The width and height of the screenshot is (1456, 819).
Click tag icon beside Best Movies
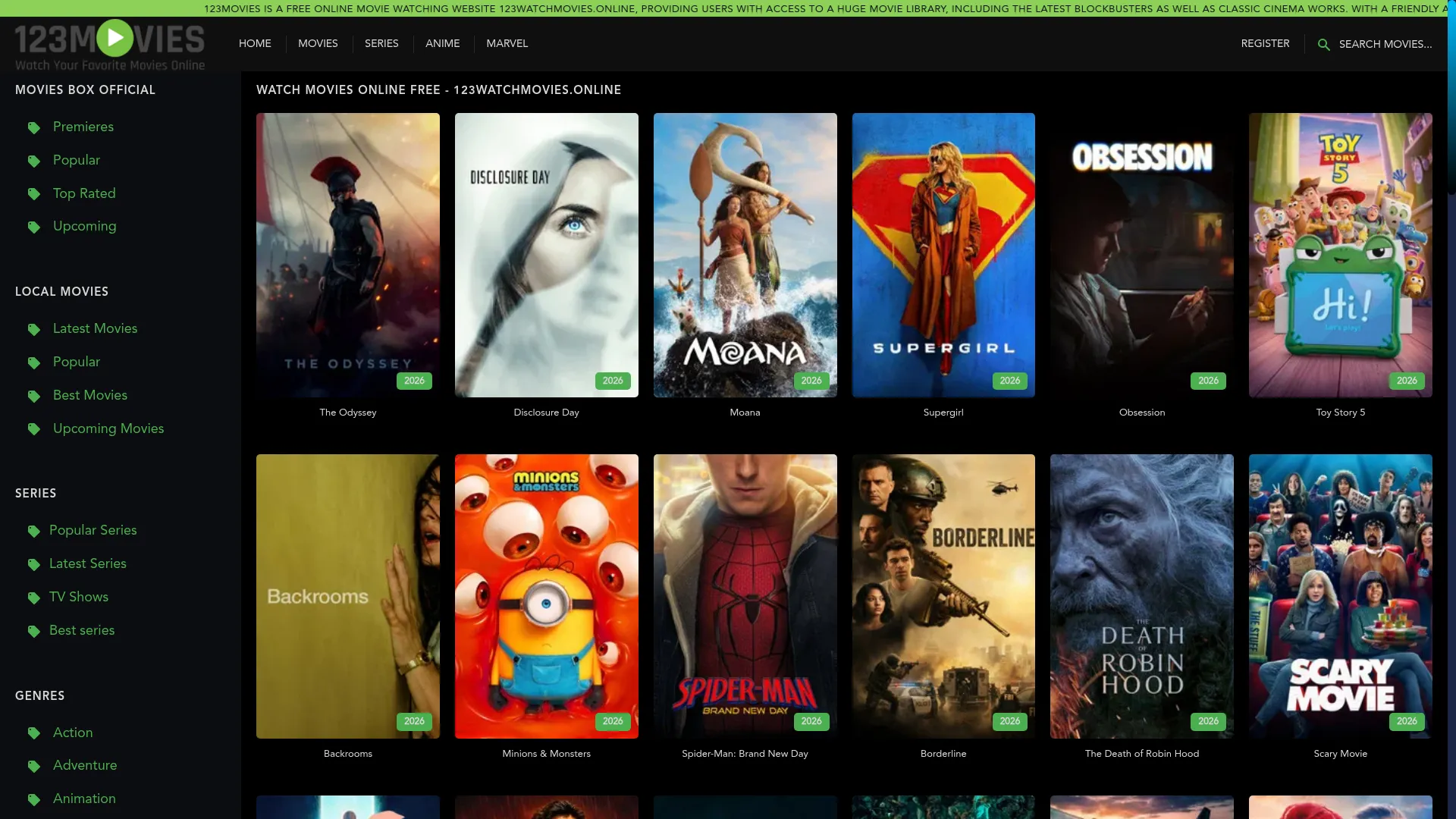(34, 396)
